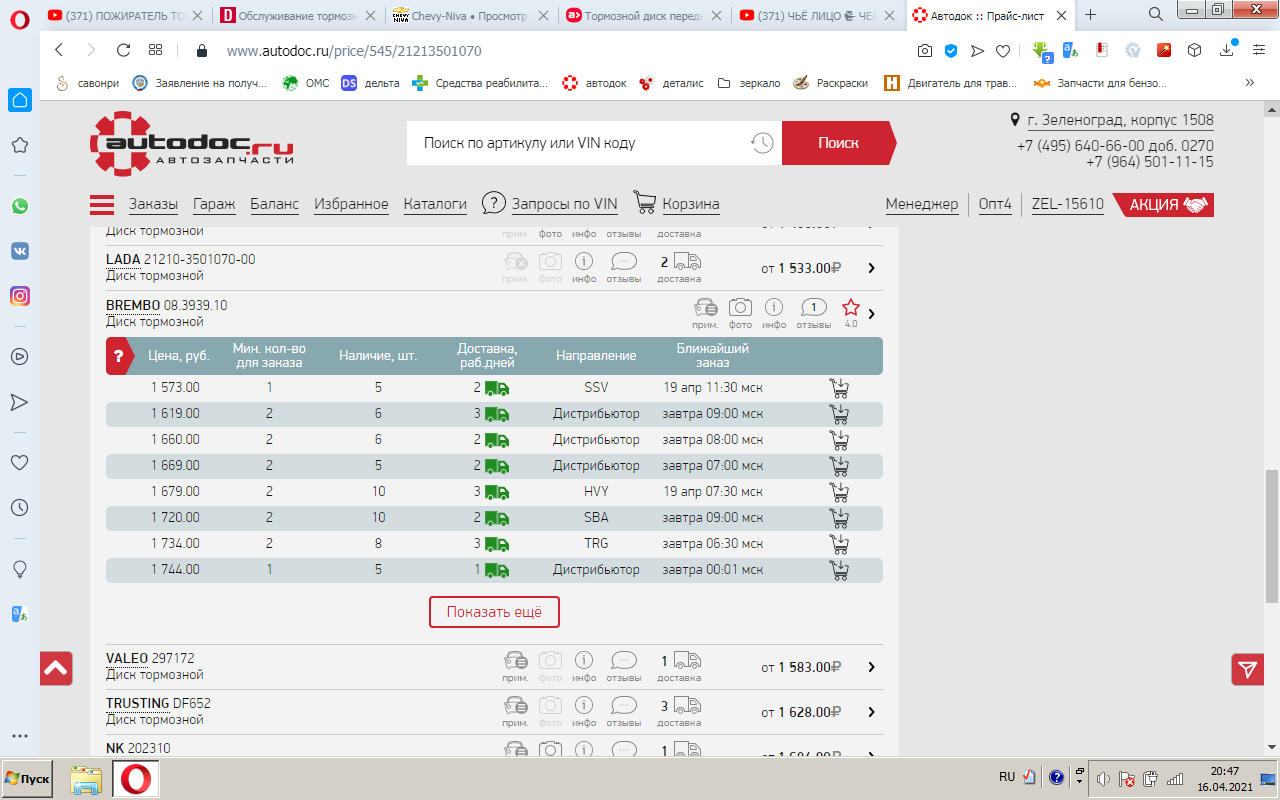
Task: Add the 1 619.00 offer to cart
Action: tap(839, 414)
